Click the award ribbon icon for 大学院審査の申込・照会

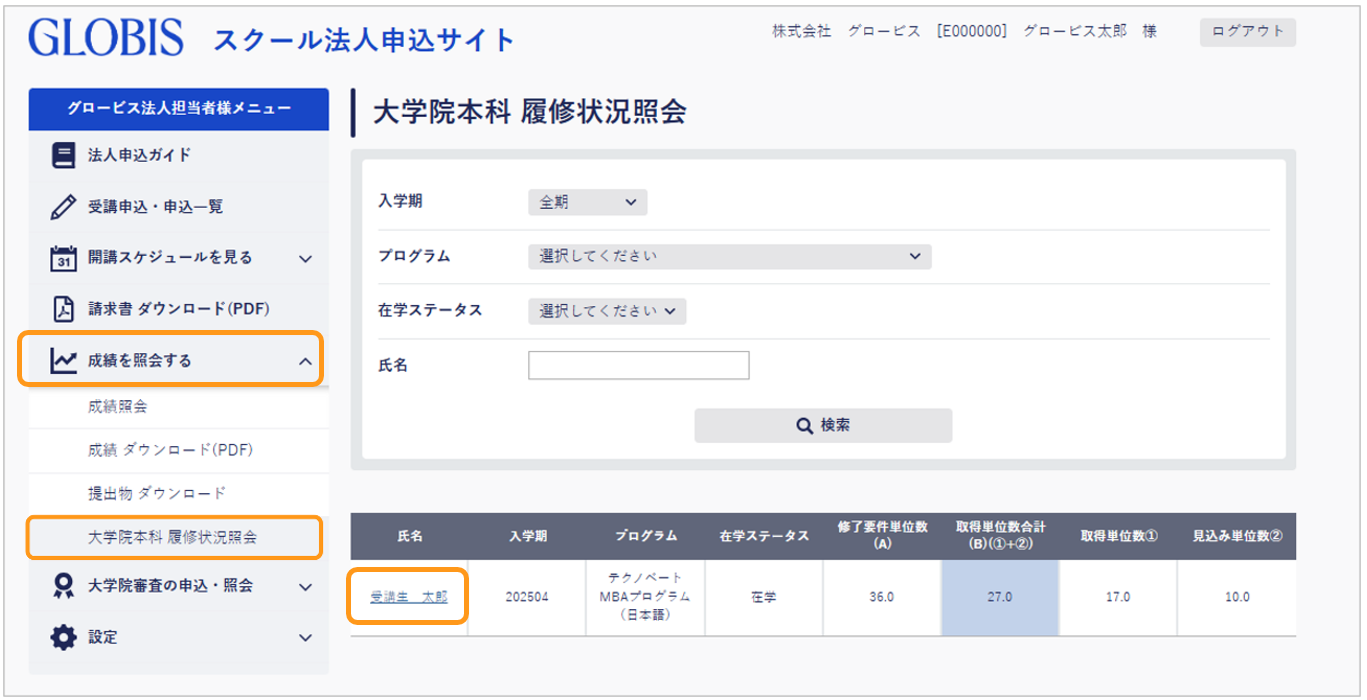[63, 587]
